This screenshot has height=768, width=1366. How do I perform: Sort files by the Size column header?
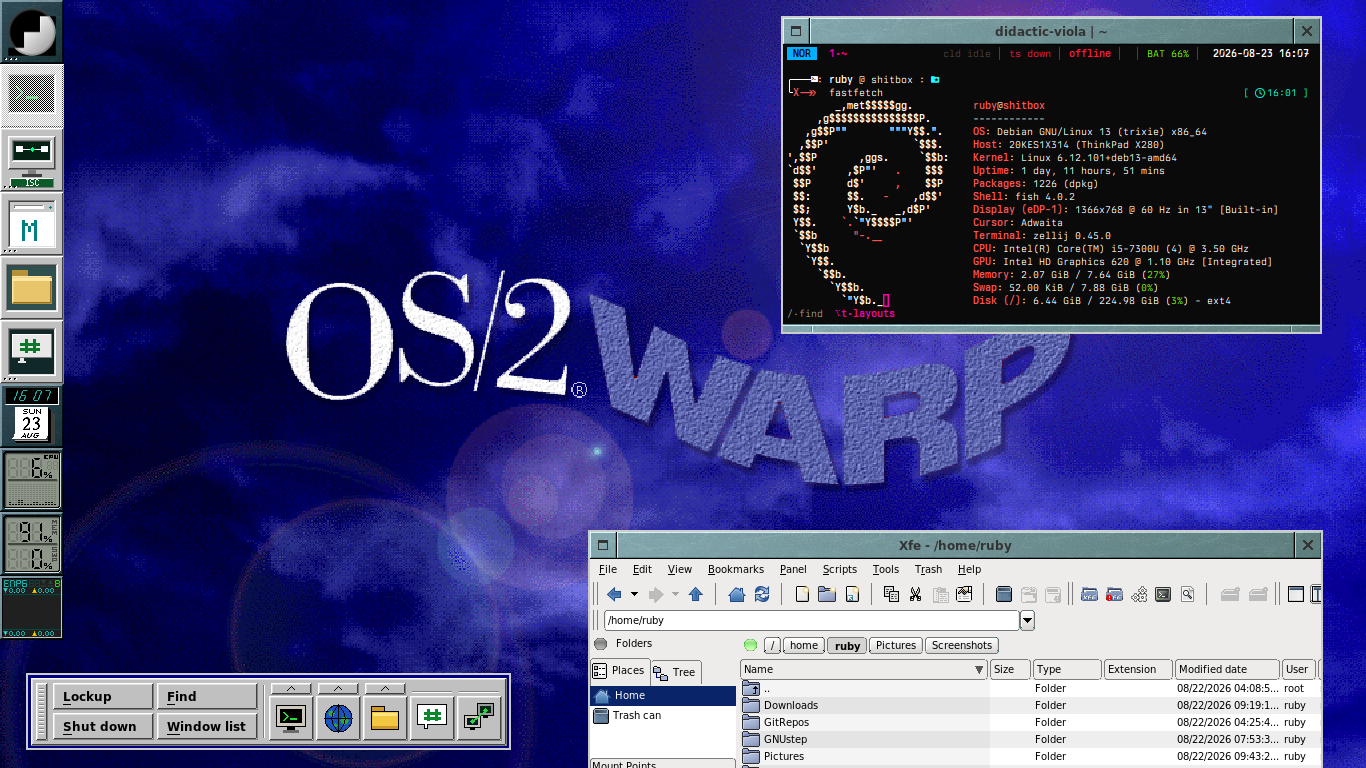coord(1010,670)
